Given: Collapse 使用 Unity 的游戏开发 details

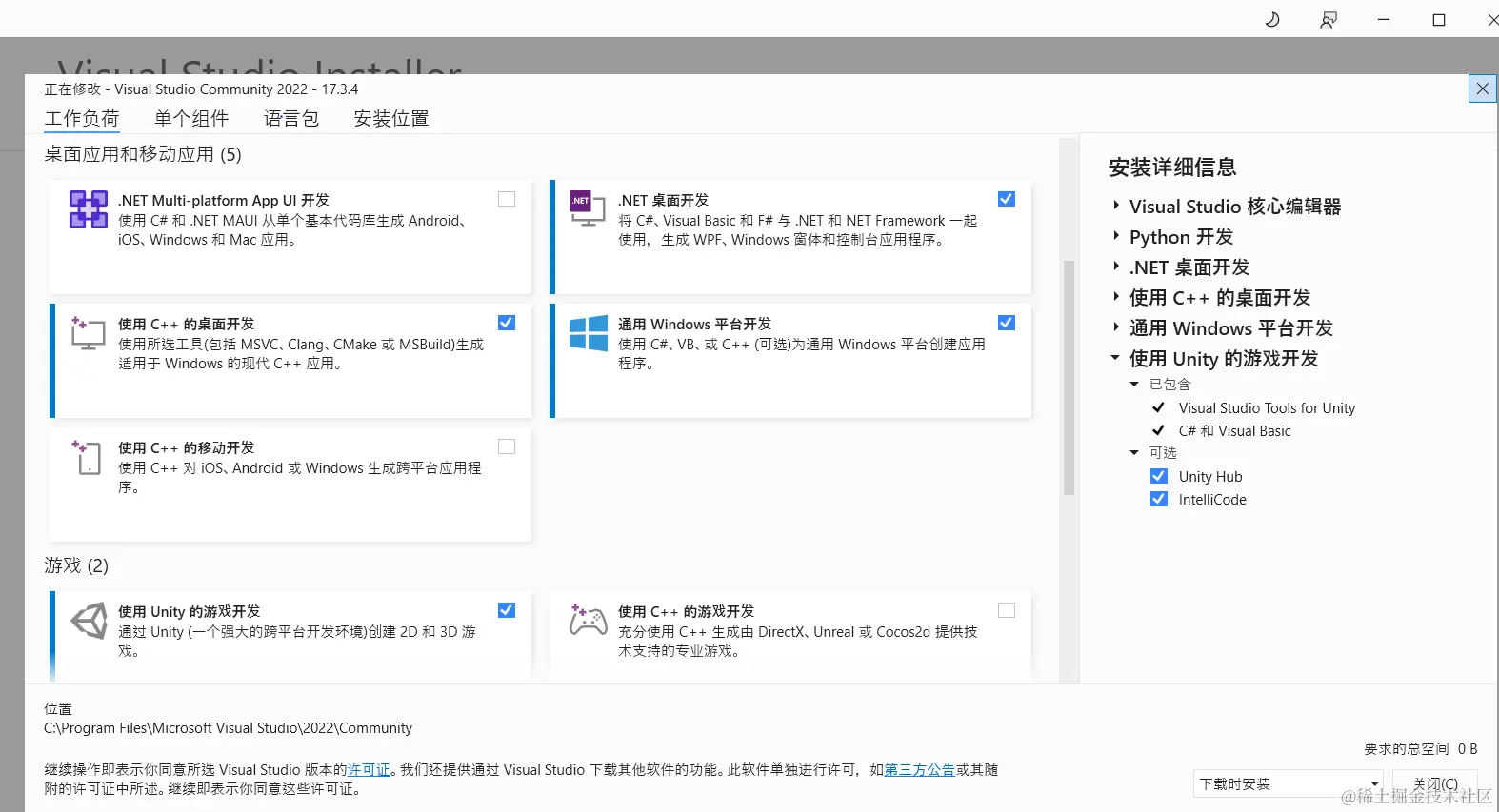Looking at the screenshot, I should tap(1115, 358).
